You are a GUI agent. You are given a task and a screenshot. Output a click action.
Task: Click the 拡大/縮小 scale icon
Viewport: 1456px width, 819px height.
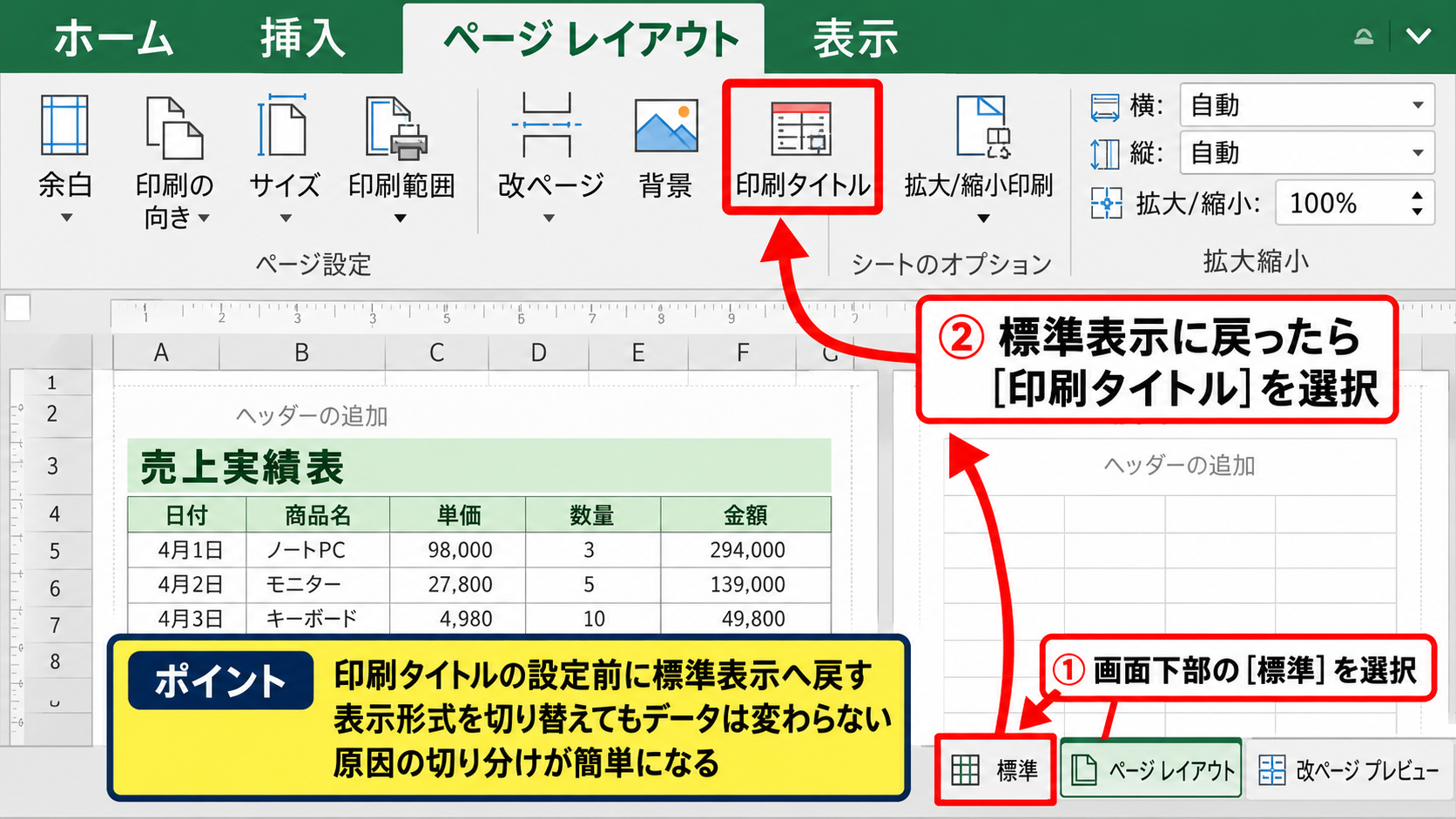coord(1106,204)
